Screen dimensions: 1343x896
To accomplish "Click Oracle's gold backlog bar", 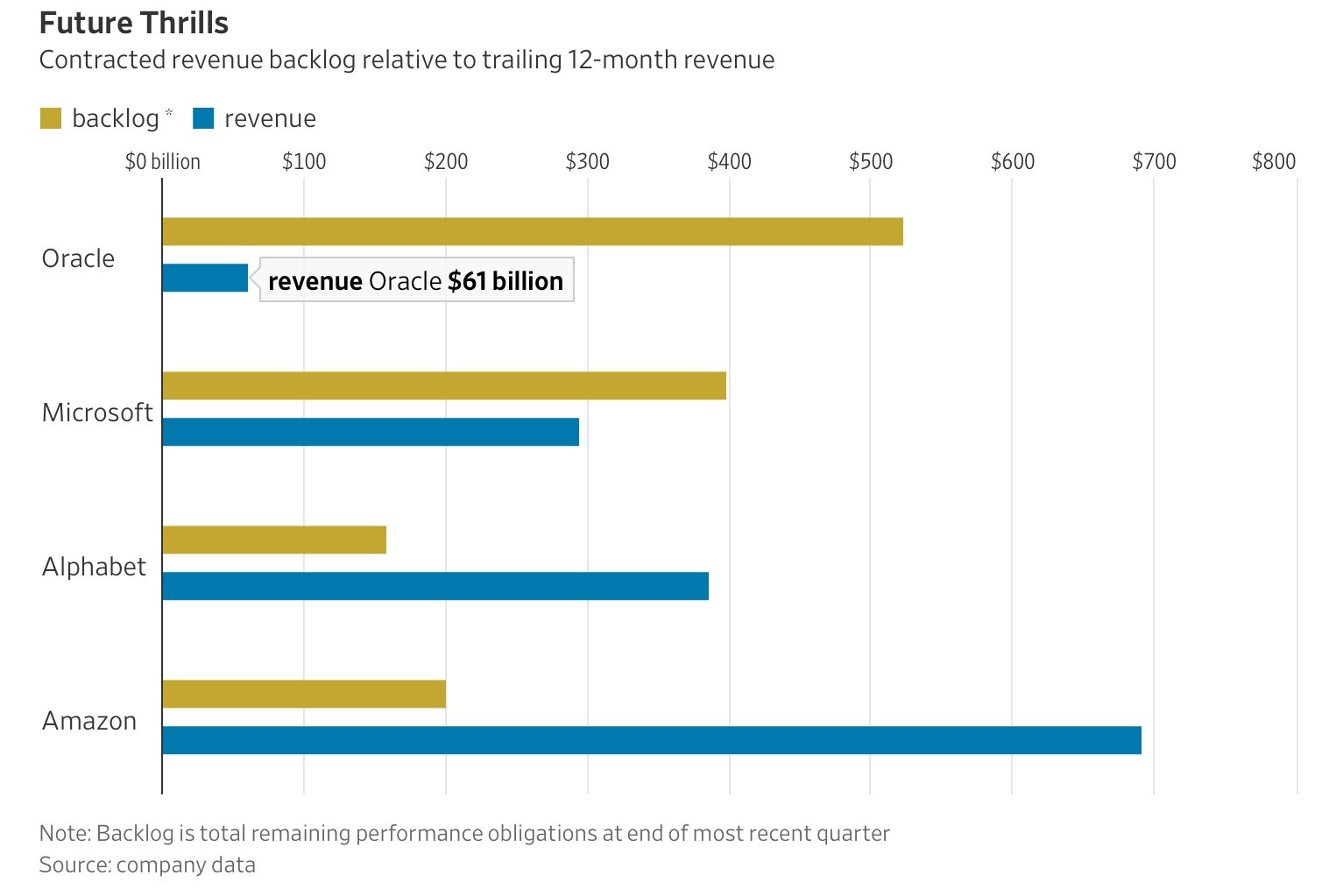I will (x=532, y=231).
